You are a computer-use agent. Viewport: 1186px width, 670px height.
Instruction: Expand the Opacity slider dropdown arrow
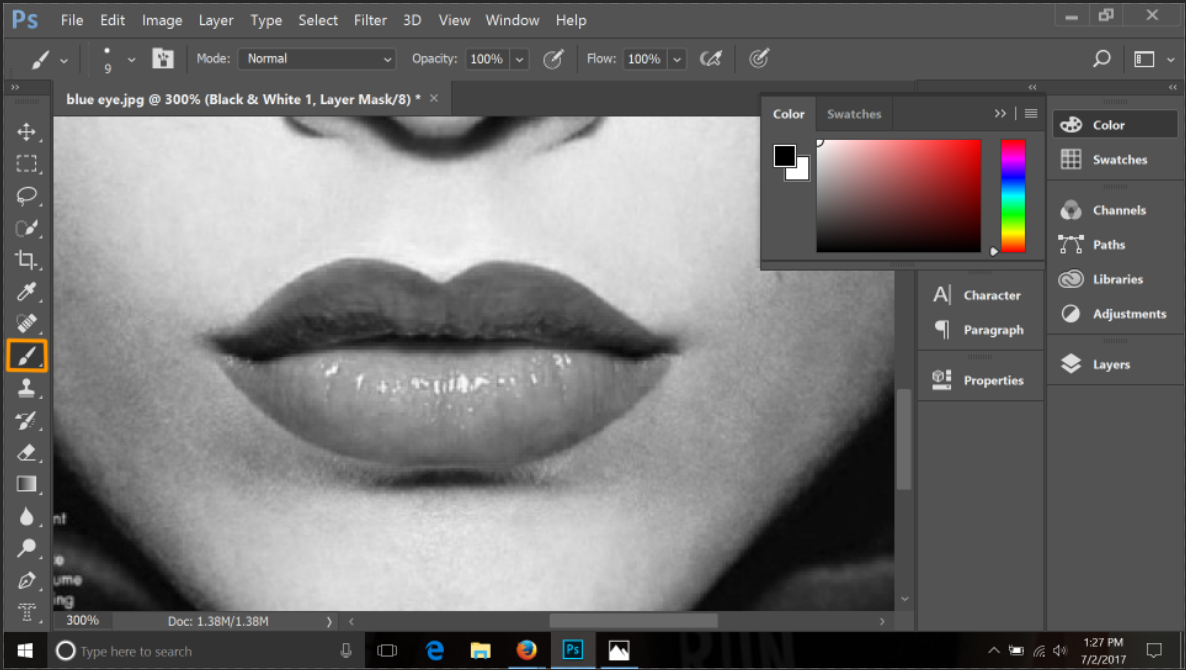tap(520, 60)
